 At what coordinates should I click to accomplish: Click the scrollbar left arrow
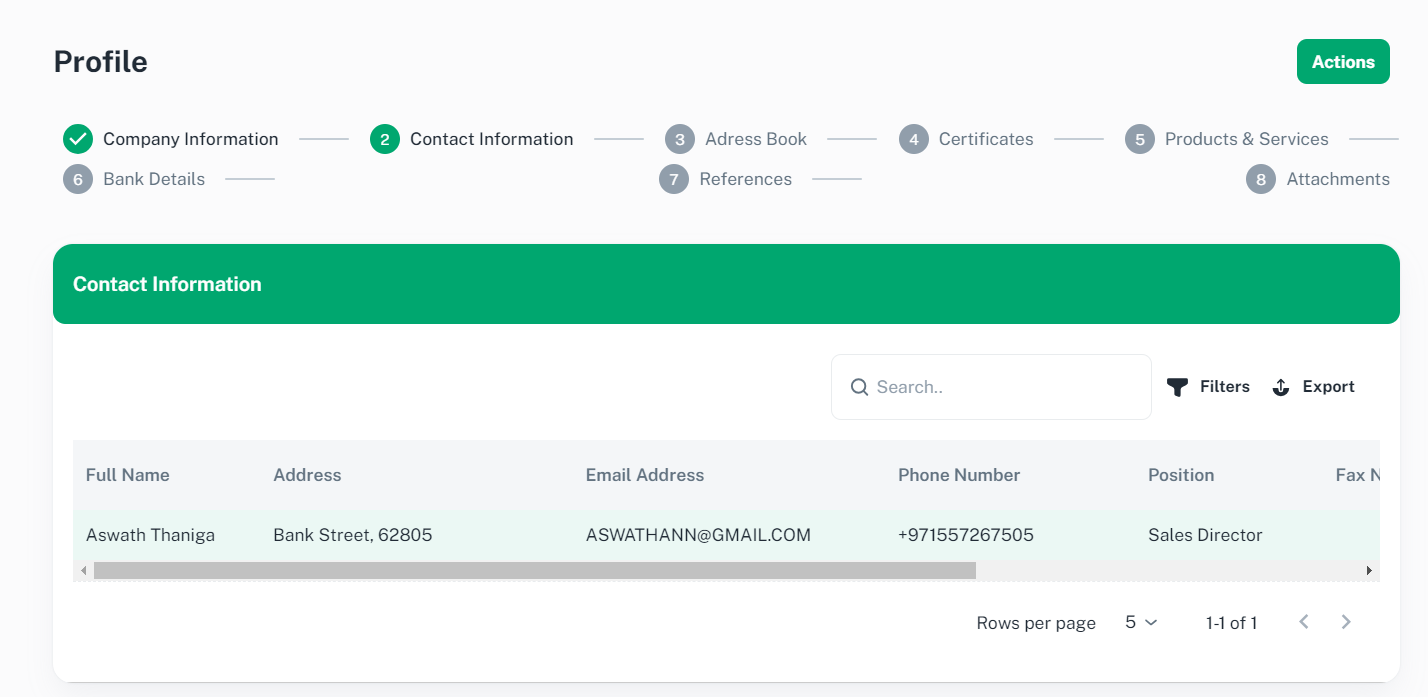[x=83, y=570]
